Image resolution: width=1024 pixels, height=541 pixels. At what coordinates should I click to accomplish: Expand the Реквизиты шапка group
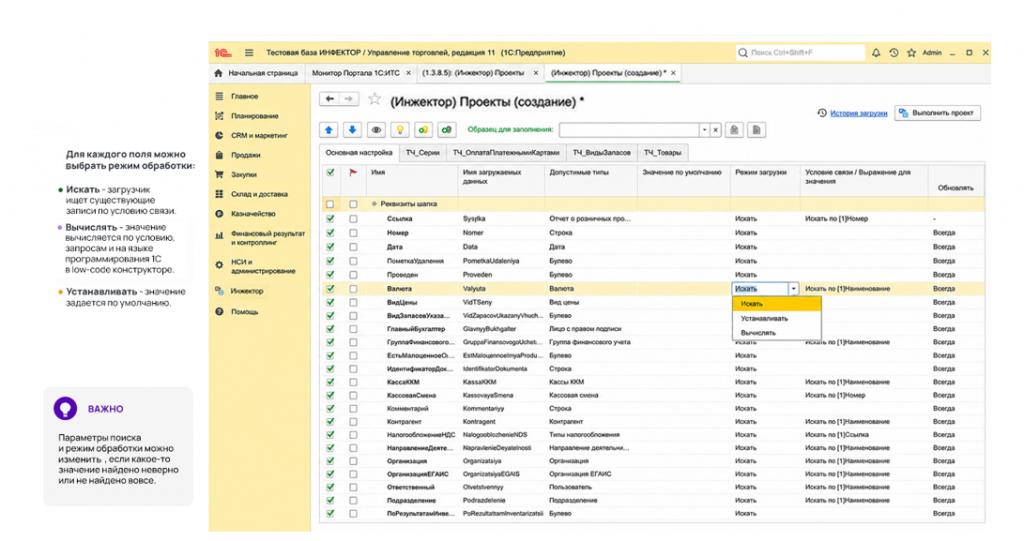pos(374,204)
